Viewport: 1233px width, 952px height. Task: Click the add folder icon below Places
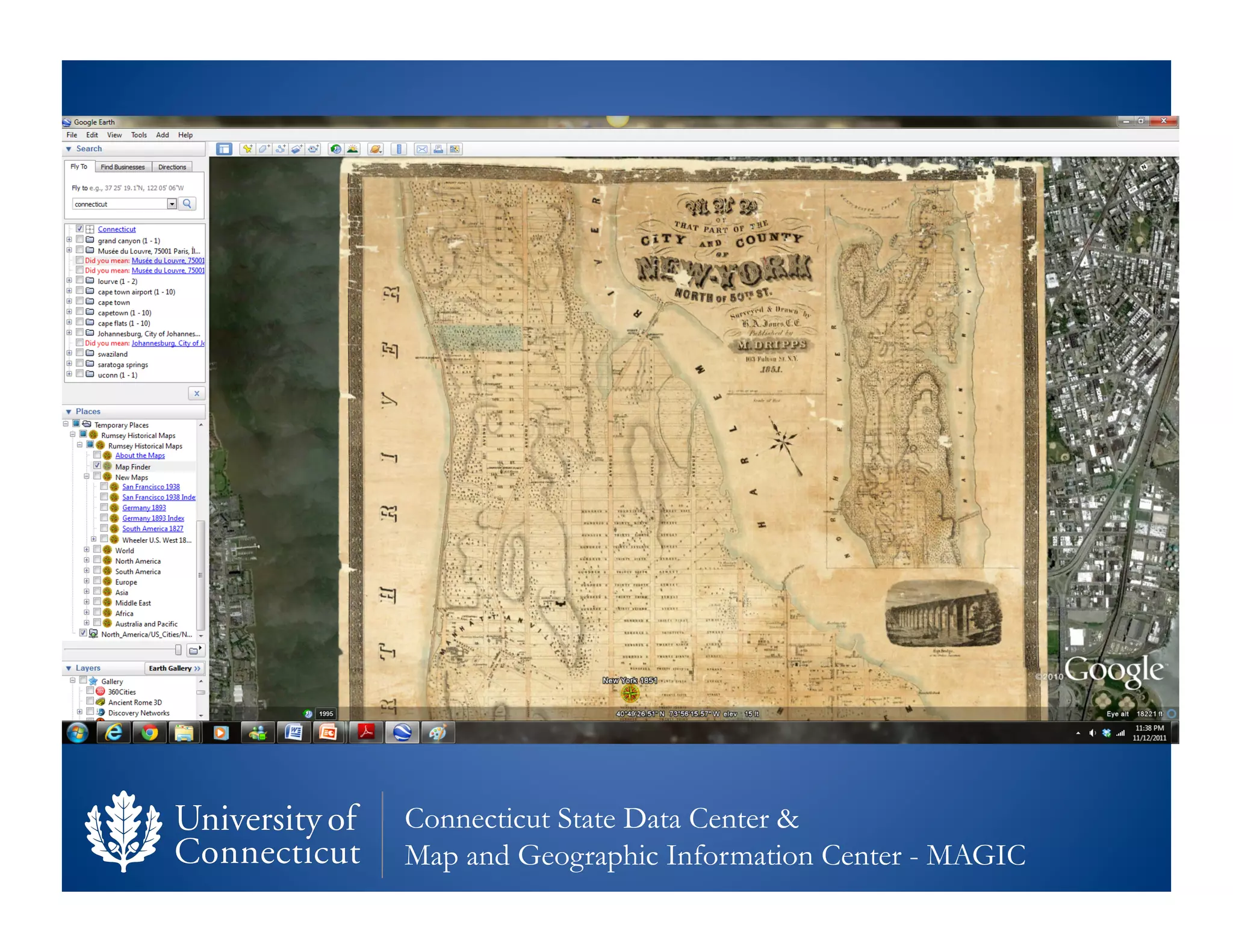195,650
